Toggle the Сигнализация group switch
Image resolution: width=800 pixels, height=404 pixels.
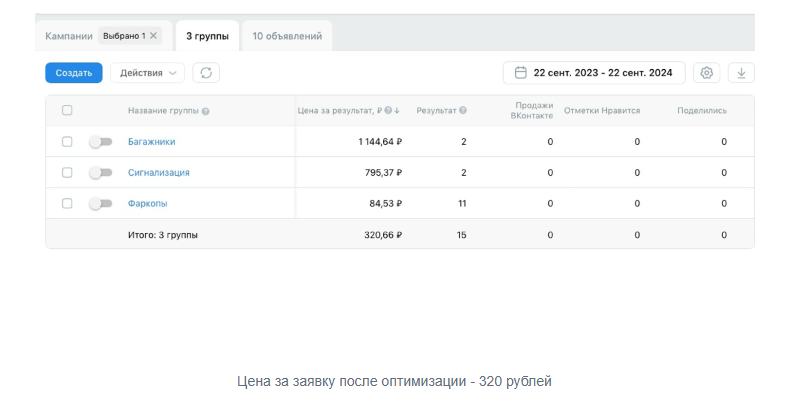(x=101, y=173)
